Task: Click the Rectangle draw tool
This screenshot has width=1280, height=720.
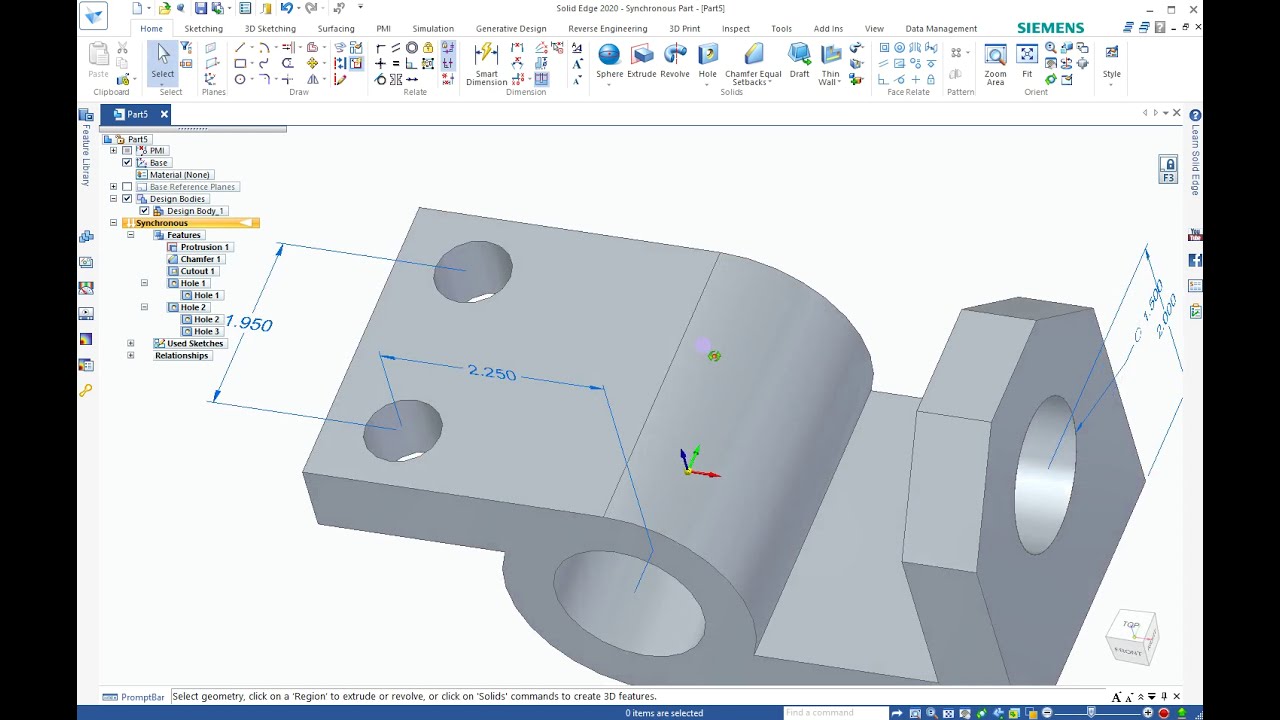Action: click(x=240, y=63)
